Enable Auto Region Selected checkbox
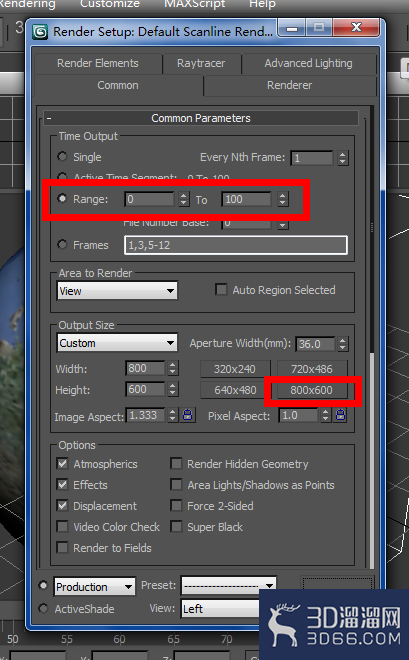 point(221,289)
